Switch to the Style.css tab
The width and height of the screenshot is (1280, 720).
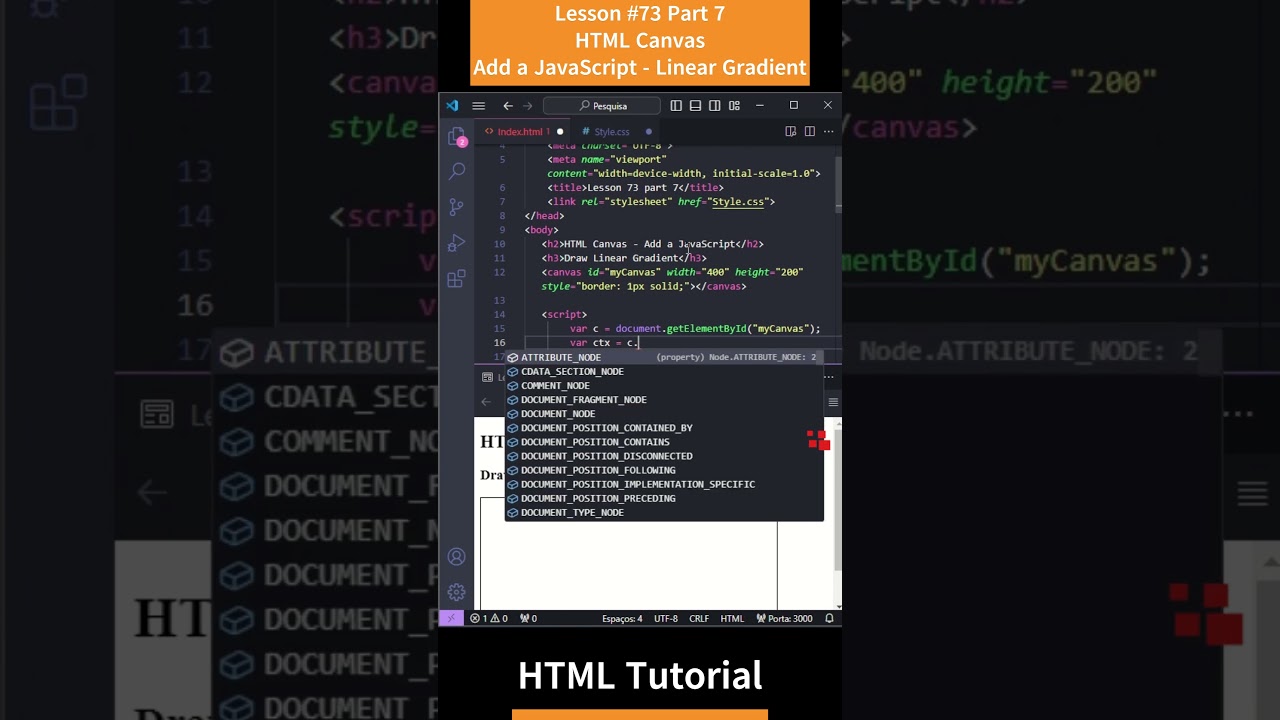[x=611, y=131]
